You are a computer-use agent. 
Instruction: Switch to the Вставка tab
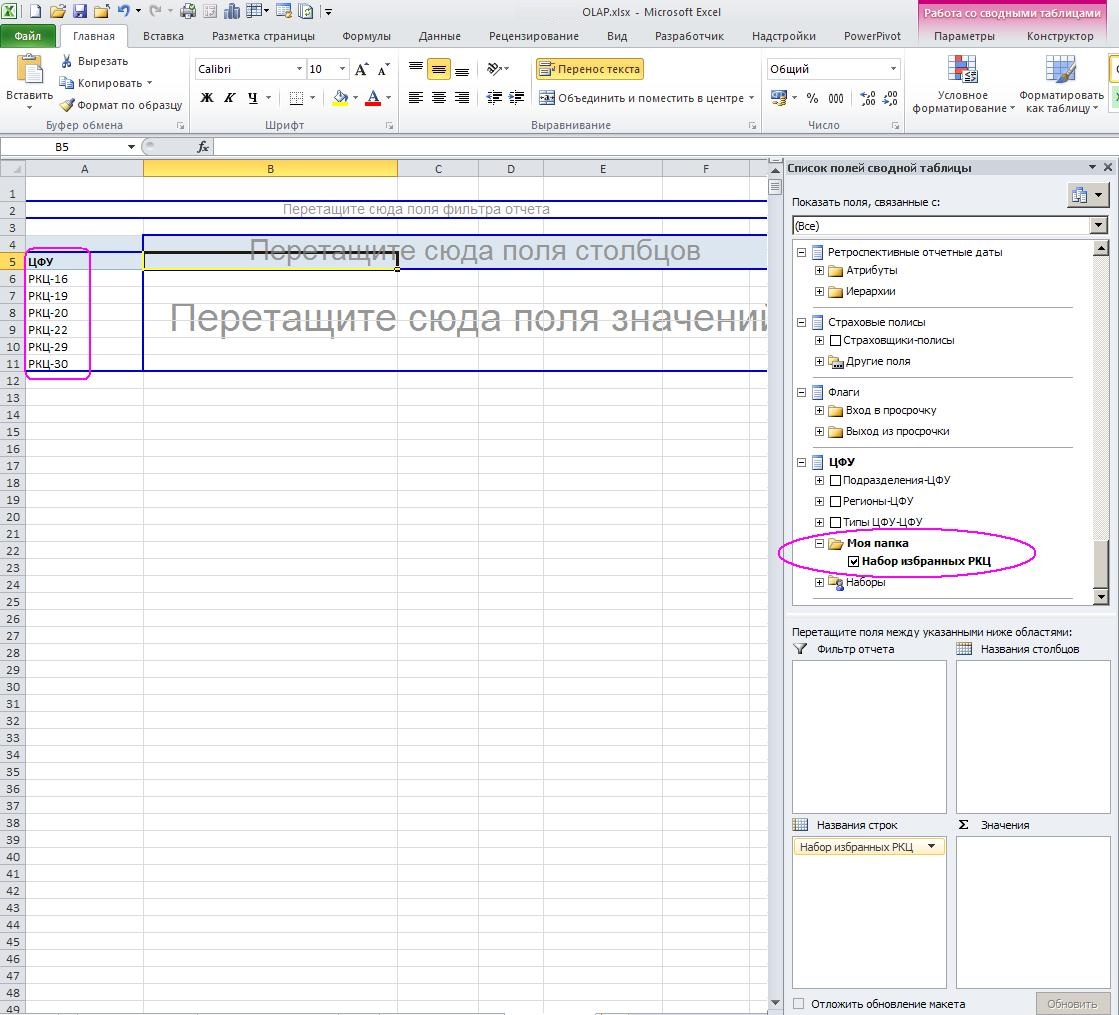pos(163,36)
